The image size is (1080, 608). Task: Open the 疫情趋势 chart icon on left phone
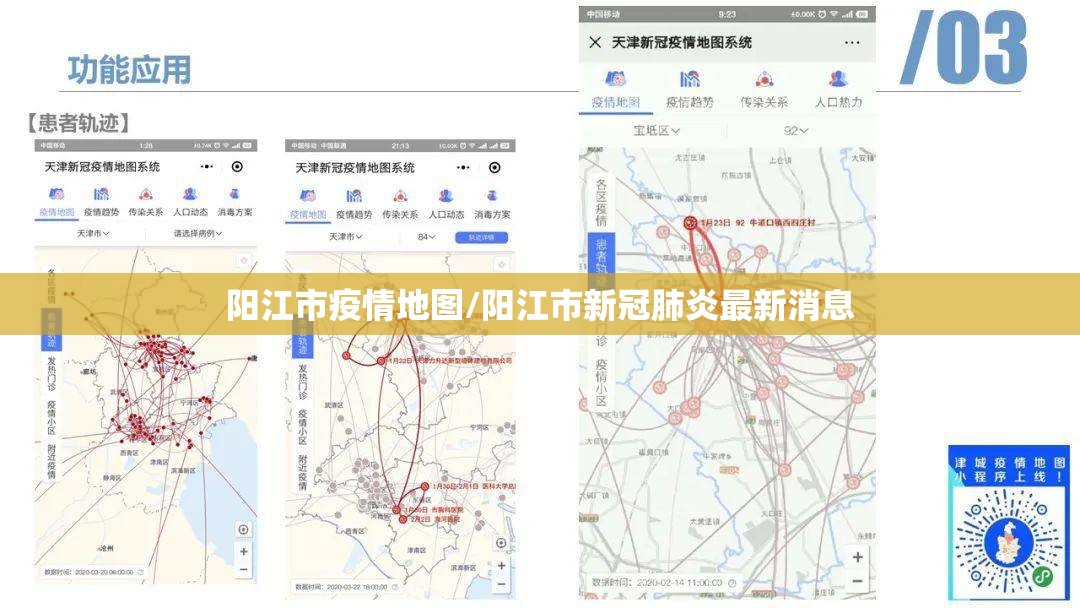pyautogui.click(x=101, y=194)
